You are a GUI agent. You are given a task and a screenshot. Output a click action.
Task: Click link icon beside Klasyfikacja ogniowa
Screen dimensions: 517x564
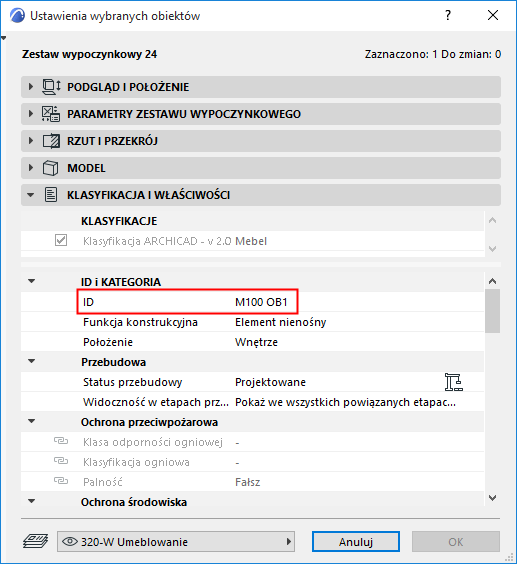(x=61, y=460)
